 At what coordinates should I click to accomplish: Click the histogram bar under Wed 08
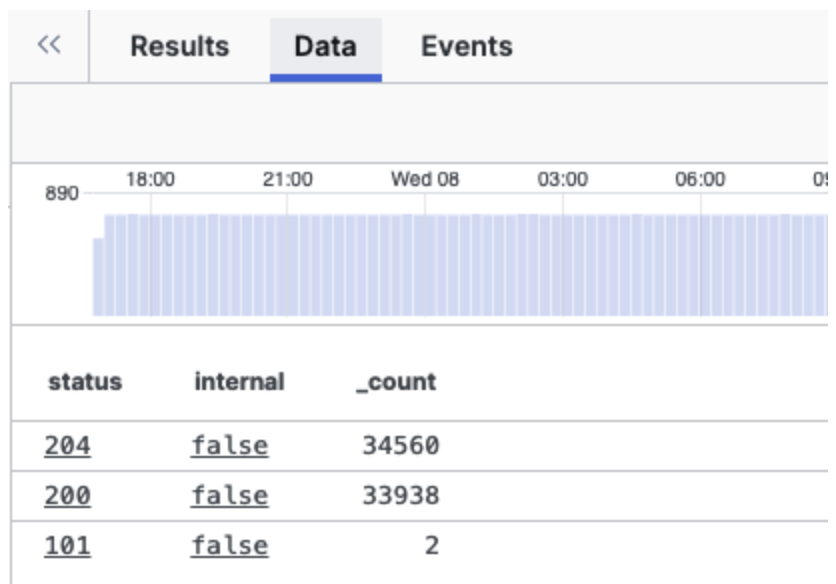tap(425, 265)
